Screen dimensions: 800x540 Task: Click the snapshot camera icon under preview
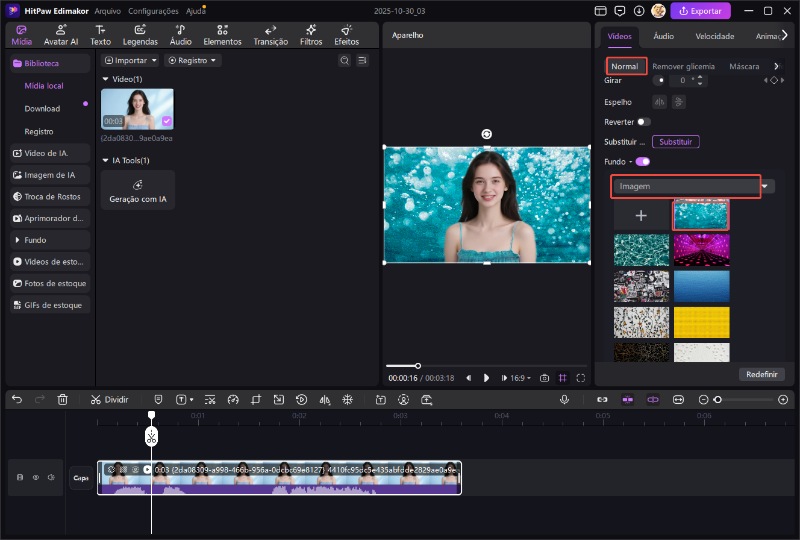(545, 378)
